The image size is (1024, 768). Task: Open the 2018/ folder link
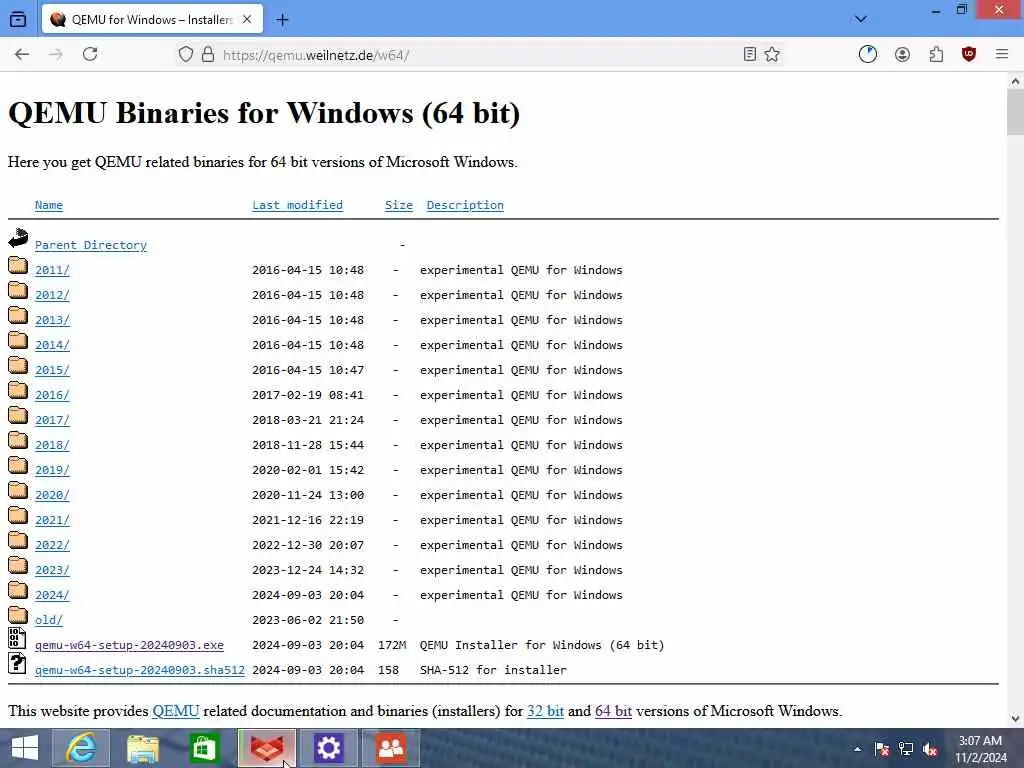point(52,445)
